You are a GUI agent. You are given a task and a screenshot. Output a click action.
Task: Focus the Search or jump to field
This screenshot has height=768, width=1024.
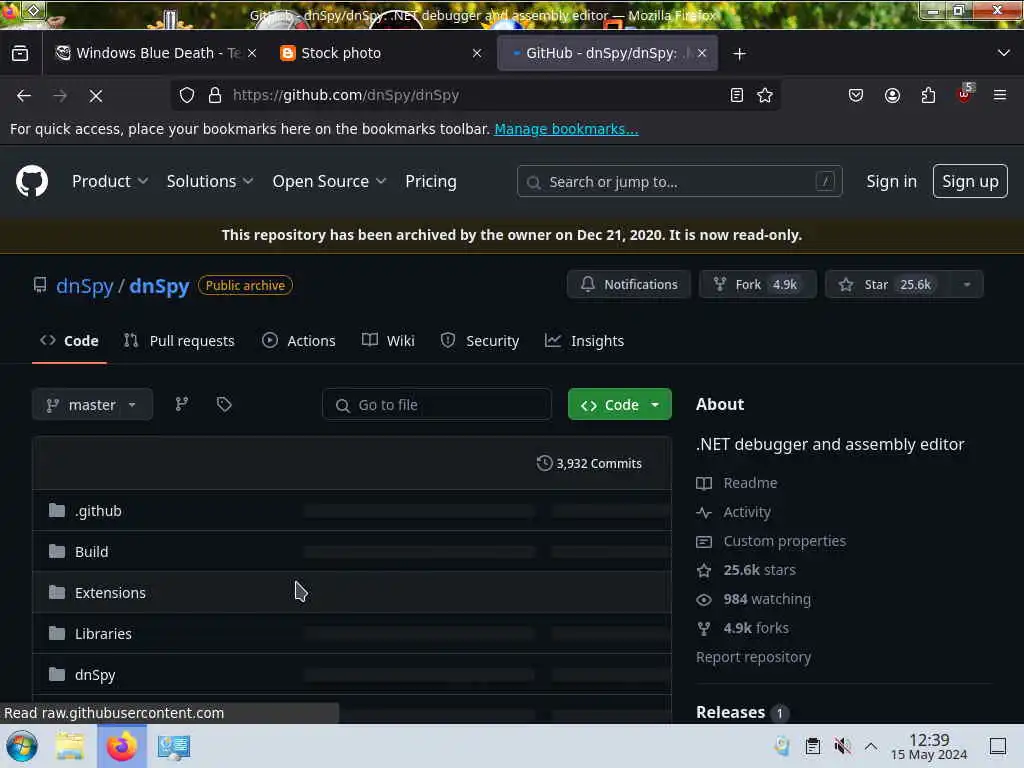(679, 182)
